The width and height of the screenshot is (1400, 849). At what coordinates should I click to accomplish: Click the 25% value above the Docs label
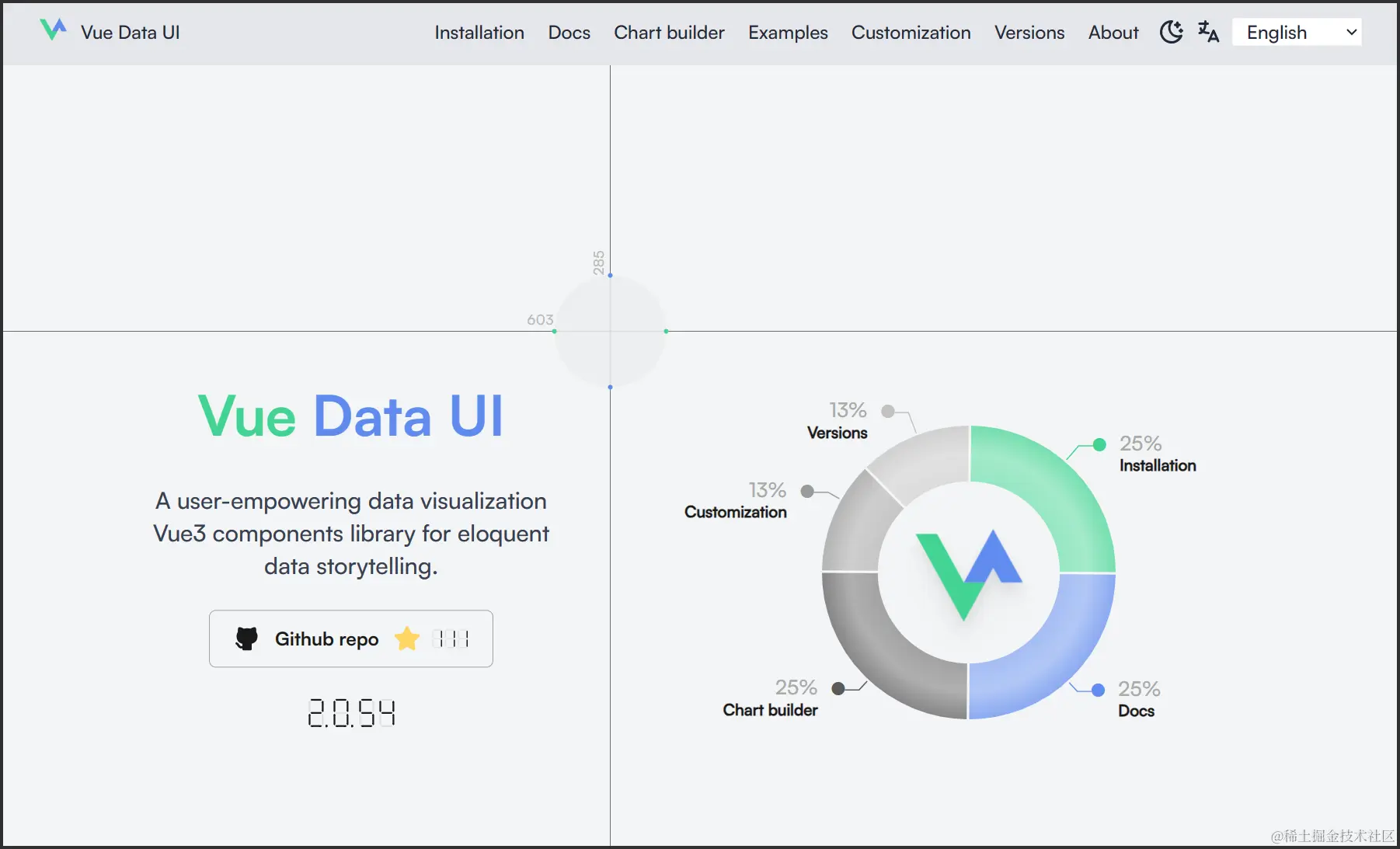pos(1139,689)
